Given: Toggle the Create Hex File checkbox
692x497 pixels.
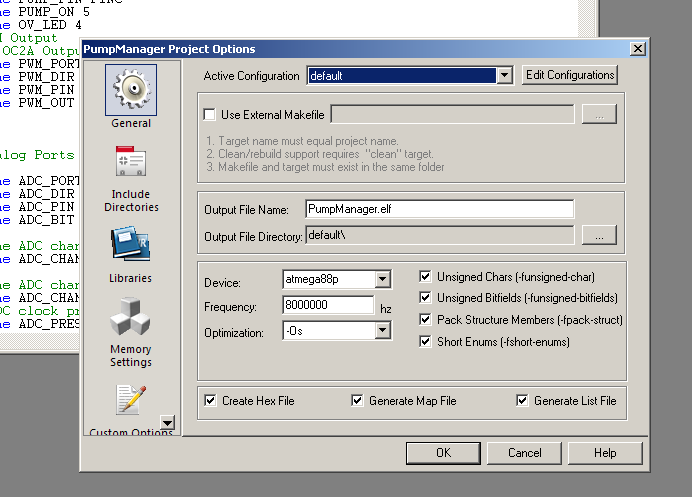Looking at the screenshot, I should pyautogui.click(x=210, y=400).
